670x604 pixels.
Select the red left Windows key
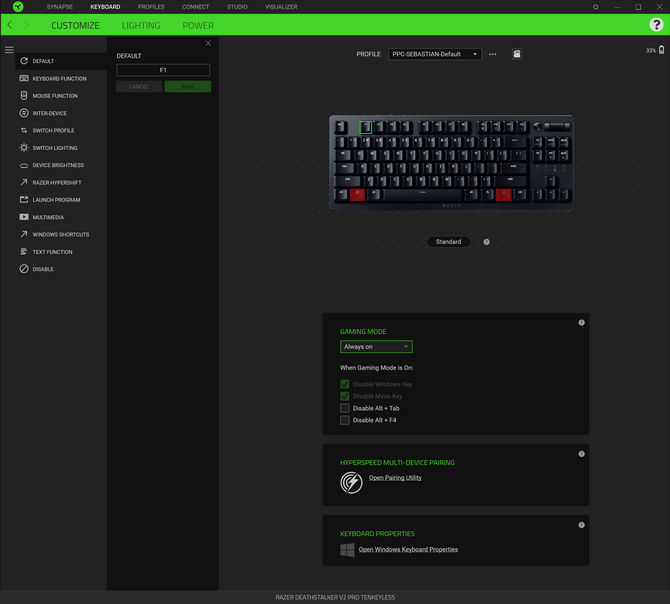click(357, 195)
